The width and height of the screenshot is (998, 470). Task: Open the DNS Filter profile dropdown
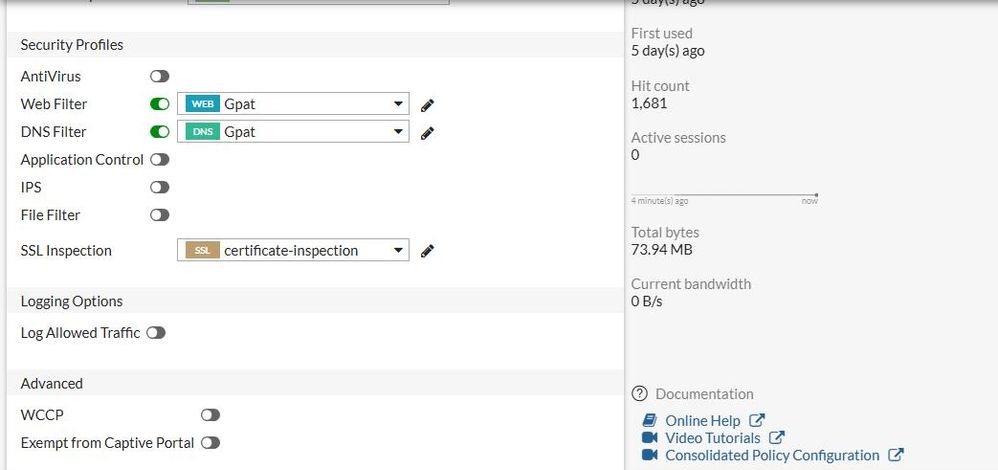(399, 132)
